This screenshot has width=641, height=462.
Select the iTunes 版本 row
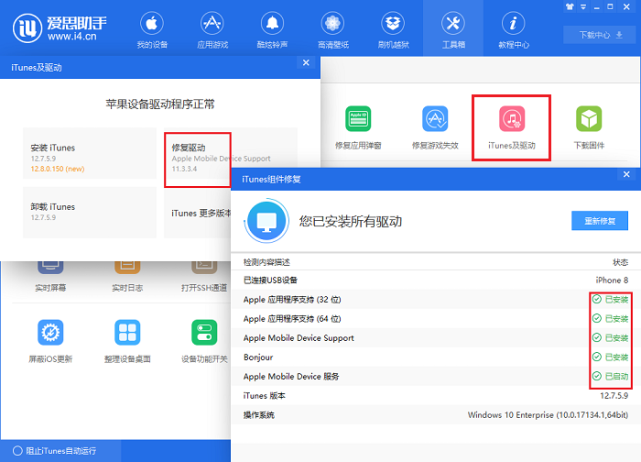pos(436,395)
